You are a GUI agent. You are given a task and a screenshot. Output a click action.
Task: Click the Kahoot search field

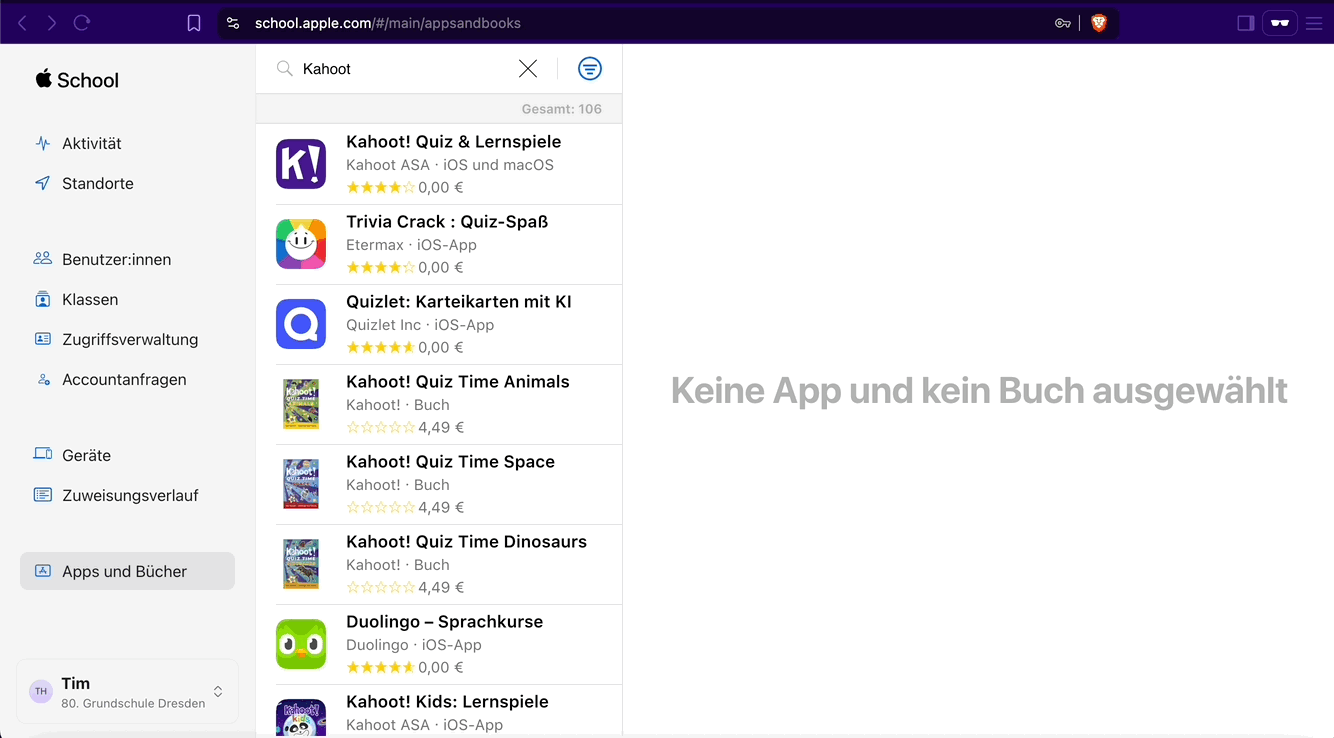point(405,69)
